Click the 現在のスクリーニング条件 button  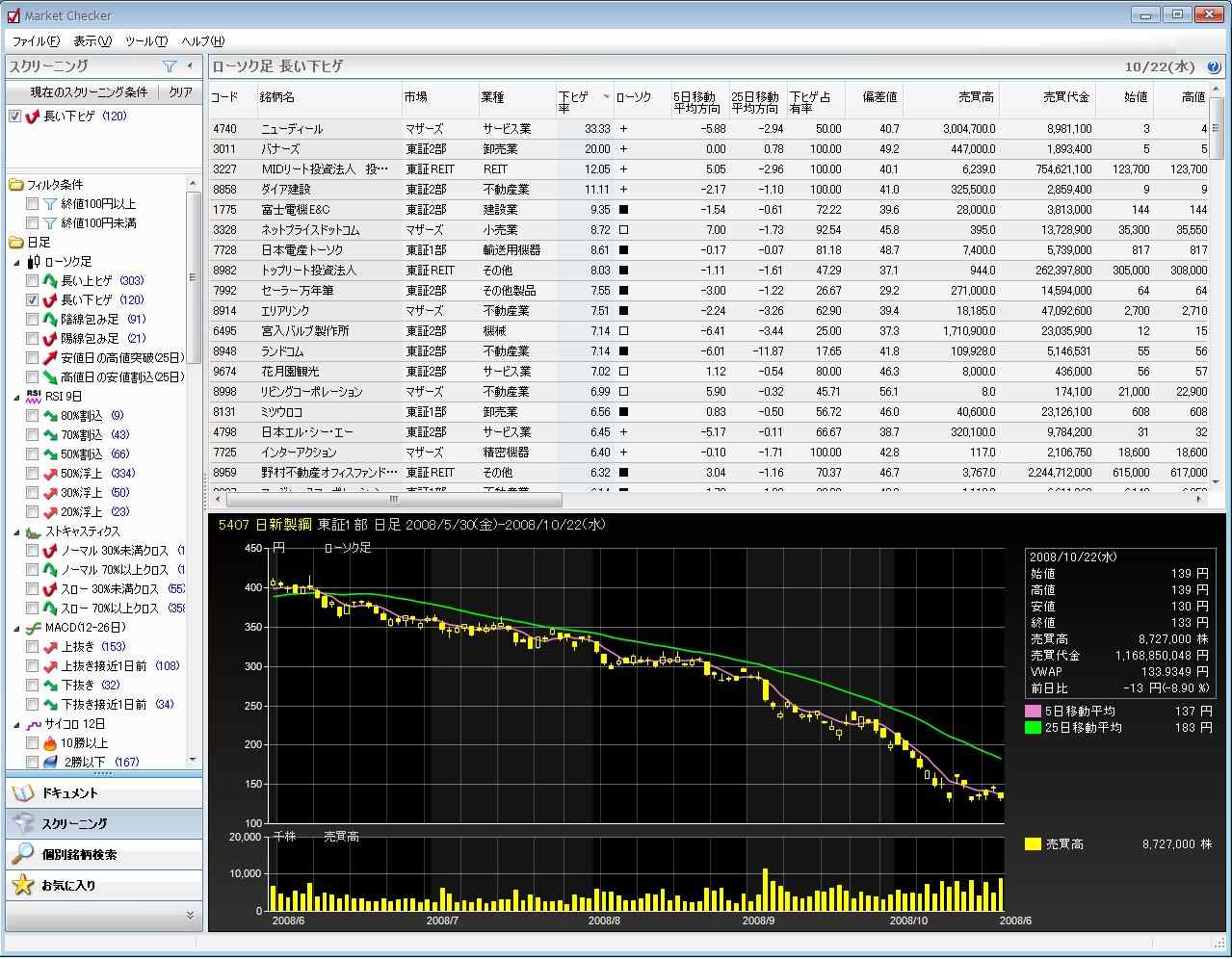click(x=84, y=92)
